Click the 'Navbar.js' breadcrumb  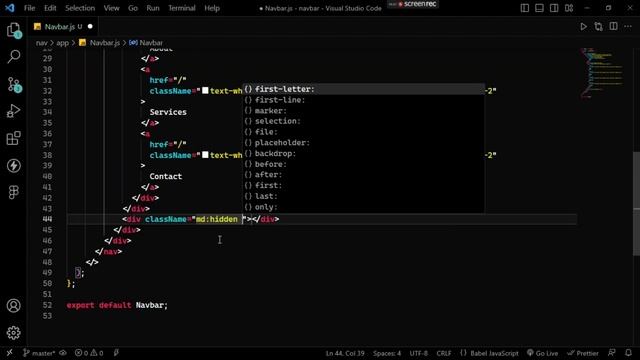pos(104,43)
